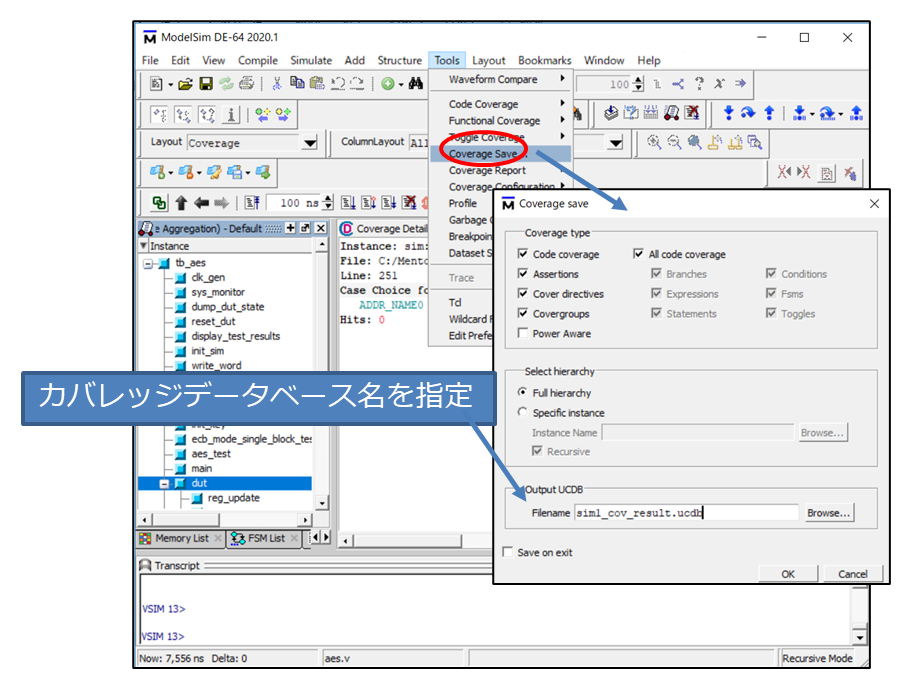Click the Zoom In magnifier icon
This screenshot has height=689, width=911.
pyautogui.click(x=654, y=142)
